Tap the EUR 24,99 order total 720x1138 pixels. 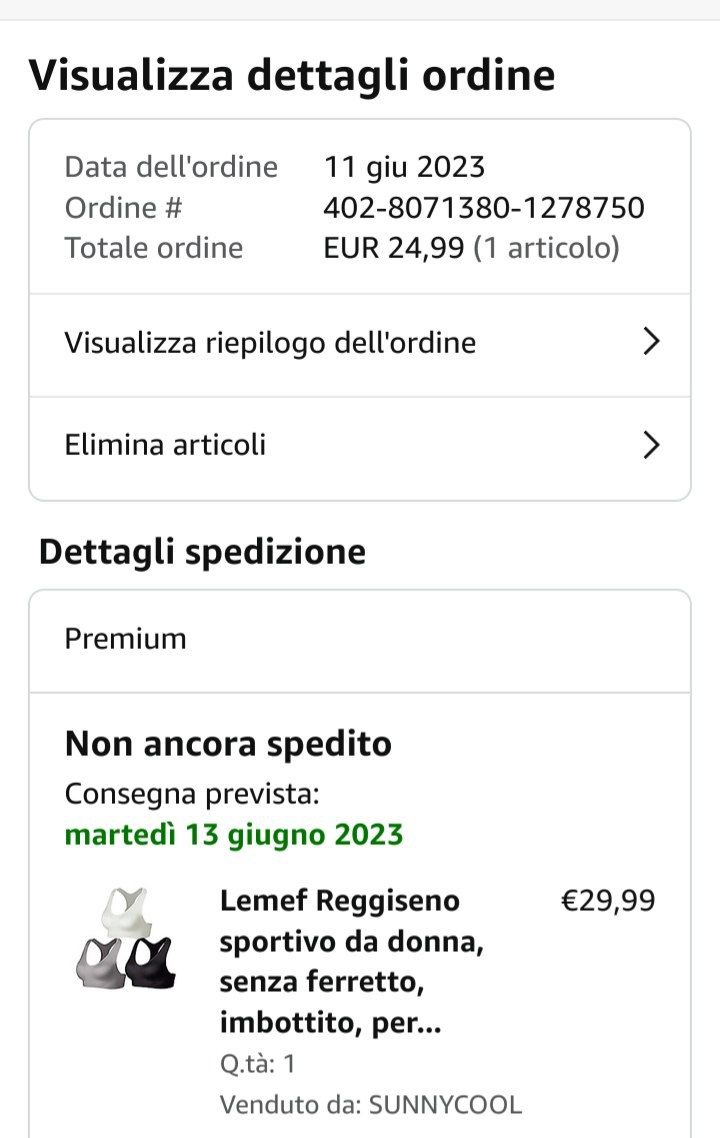(393, 247)
